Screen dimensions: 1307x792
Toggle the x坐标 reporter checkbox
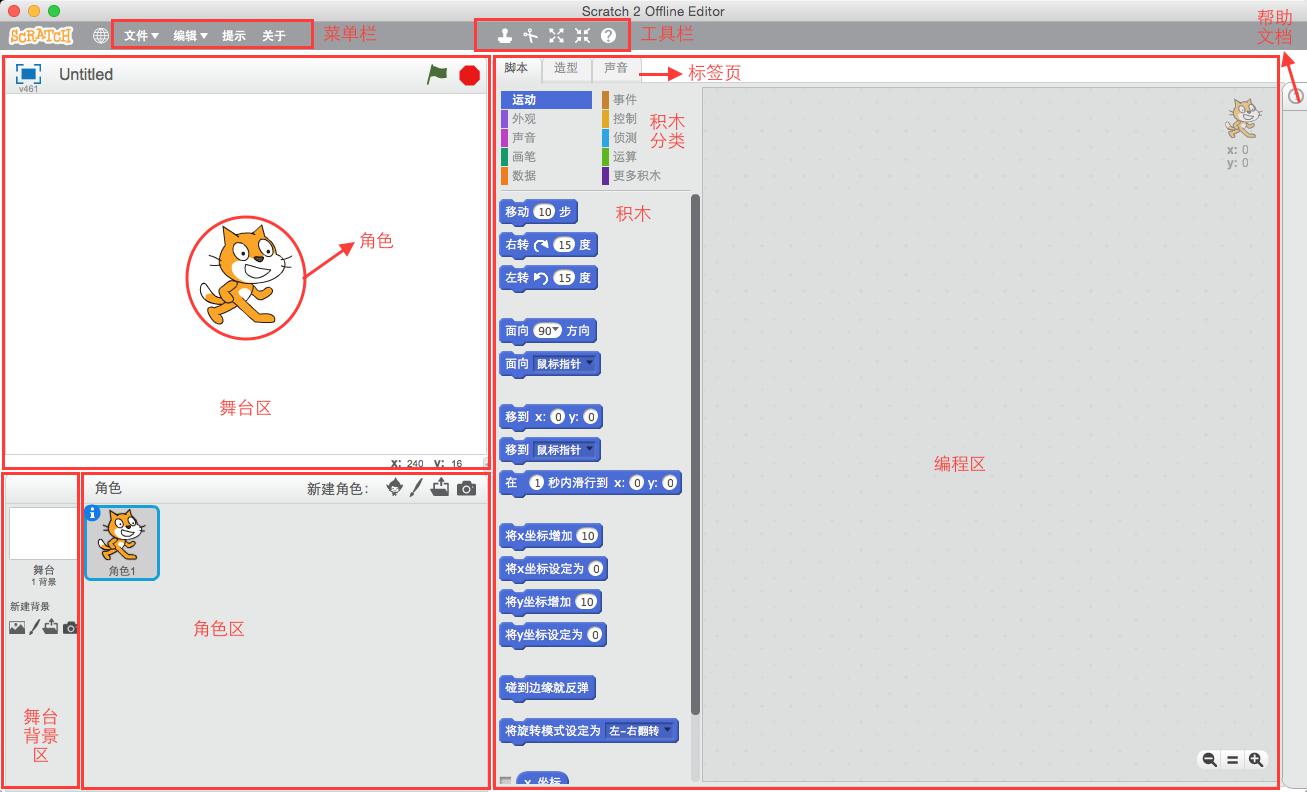pyautogui.click(x=506, y=783)
